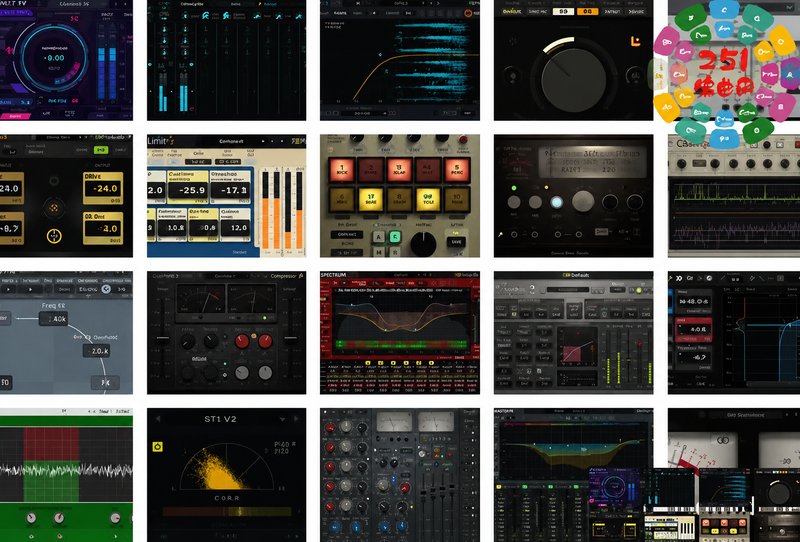800x542 pixels.
Task: Click the left arrow in ST1 V2 header
Action: (158, 419)
